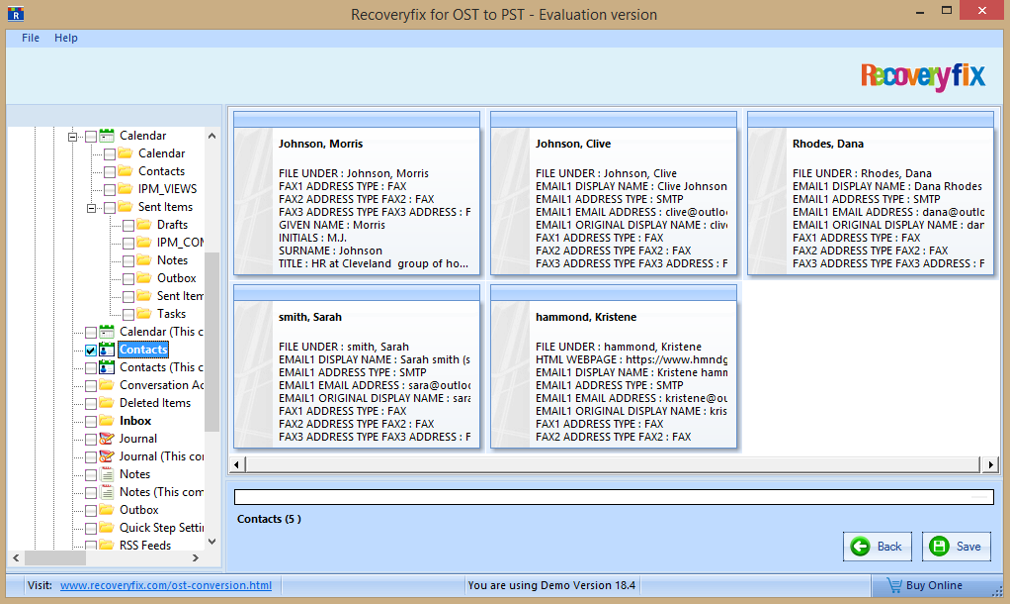1010x604 pixels.
Task: Uncheck the selected Contacts folder checkbox
Action: coord(91,350)
